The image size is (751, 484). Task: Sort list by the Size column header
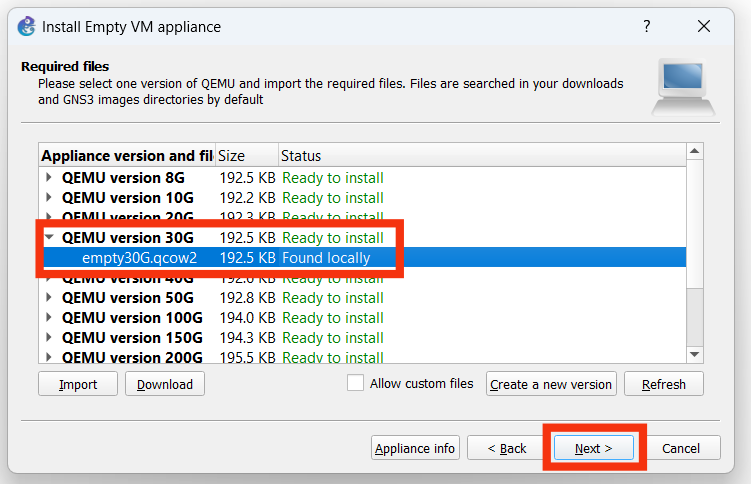click(245, 156)
